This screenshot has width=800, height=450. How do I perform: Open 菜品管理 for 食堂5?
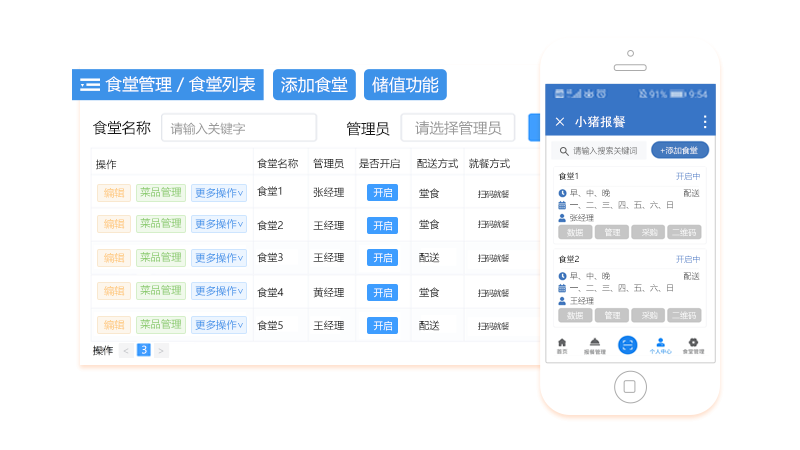pos(161,324)
